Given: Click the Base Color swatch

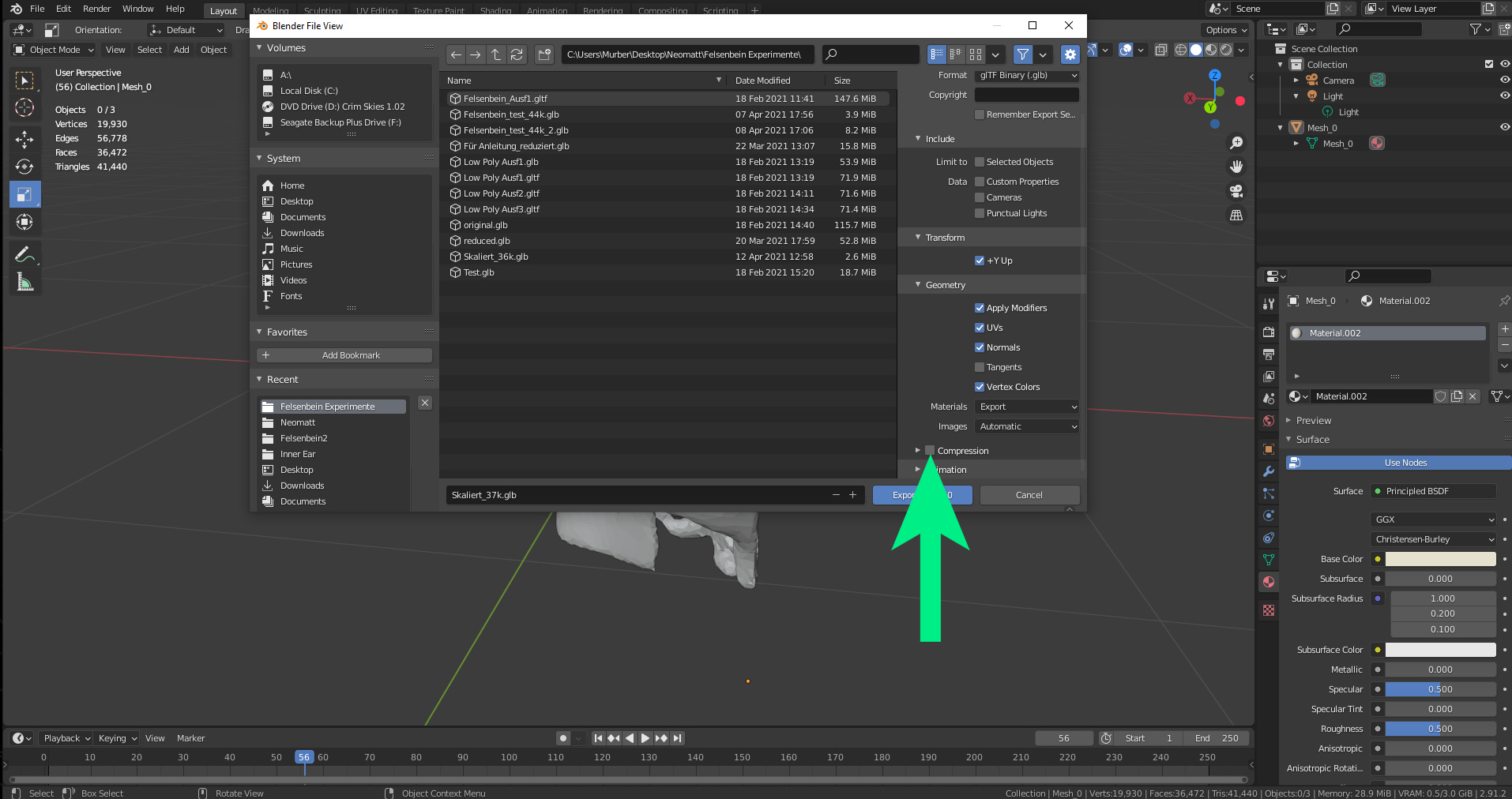Looking at the screenshot, I should 1440,559.
